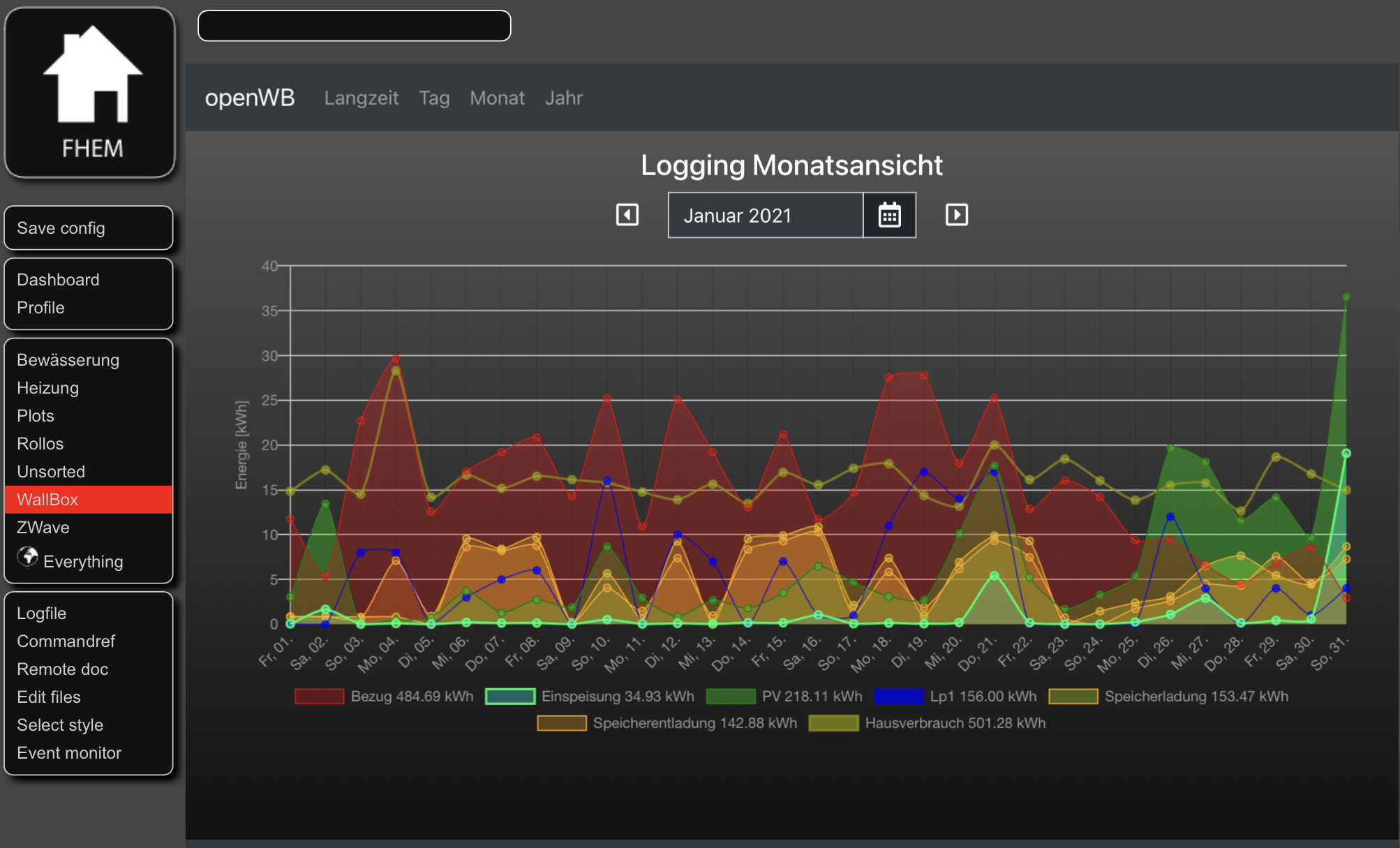Switch to the Tag view
Image resolution: width=1400 pixels, height=848 pixels.
pos(434,98)
